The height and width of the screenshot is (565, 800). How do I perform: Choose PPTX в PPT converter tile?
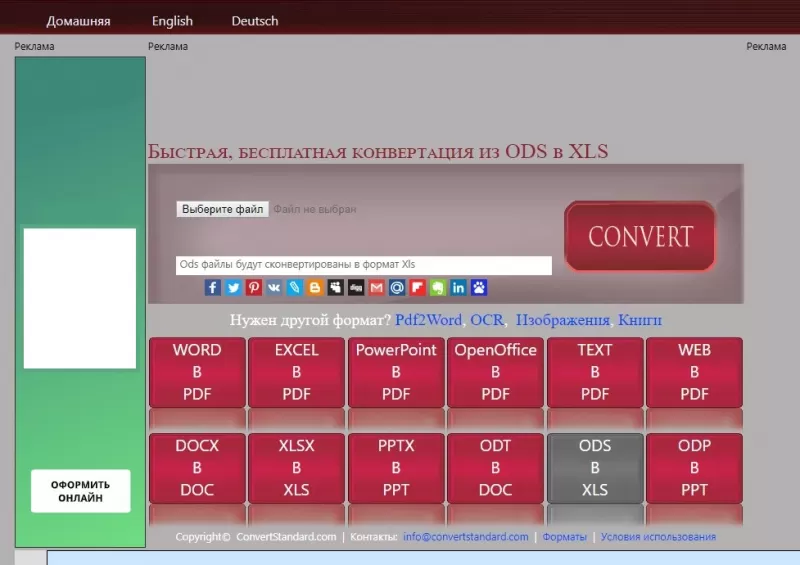click(396, 468)
